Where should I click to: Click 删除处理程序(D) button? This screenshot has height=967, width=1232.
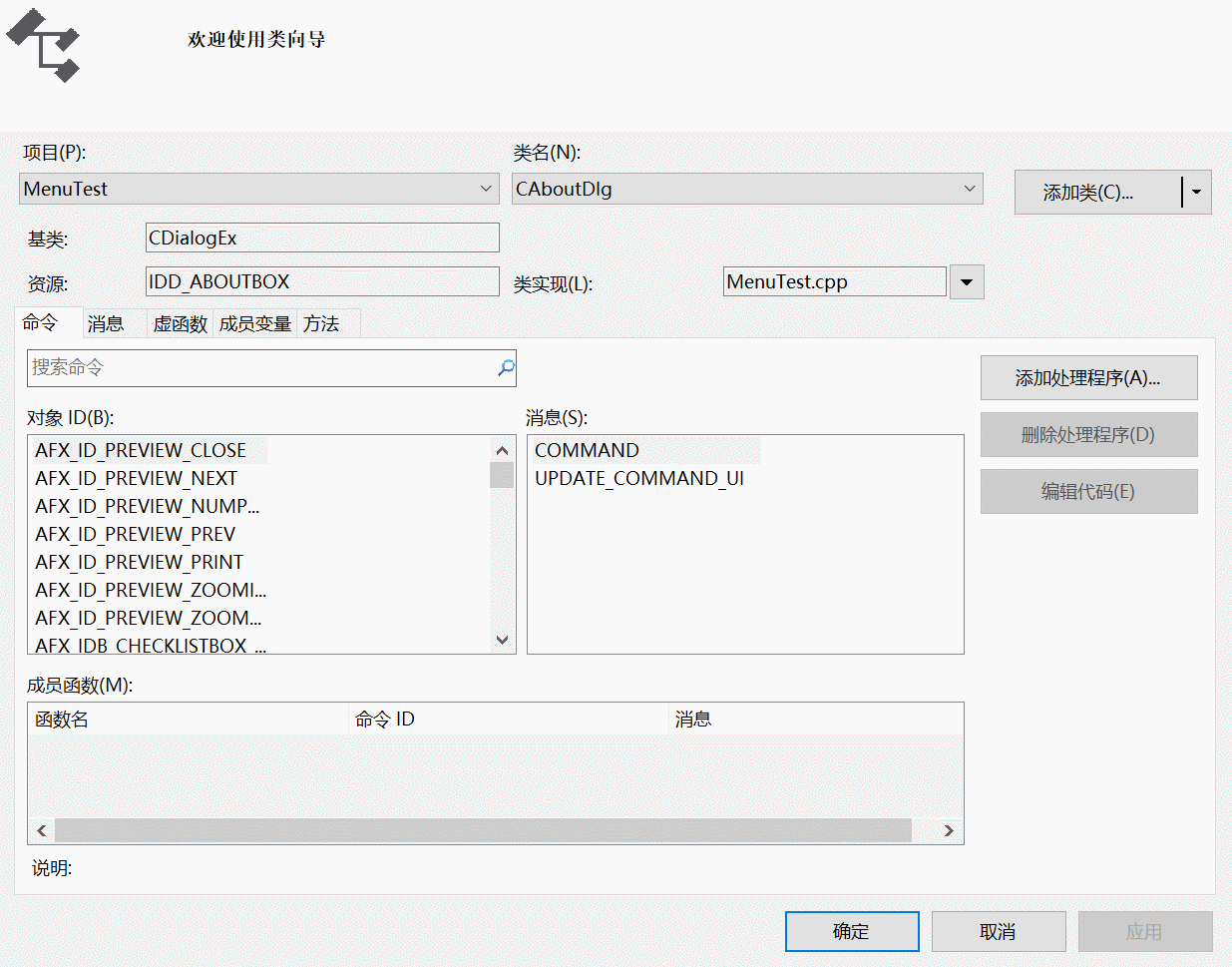(x=1088, y=435)
